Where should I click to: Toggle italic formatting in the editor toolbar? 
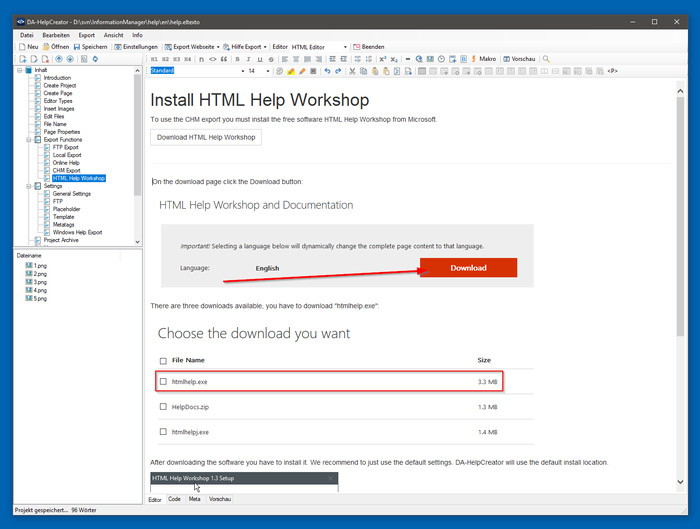[x=249, y=59]
